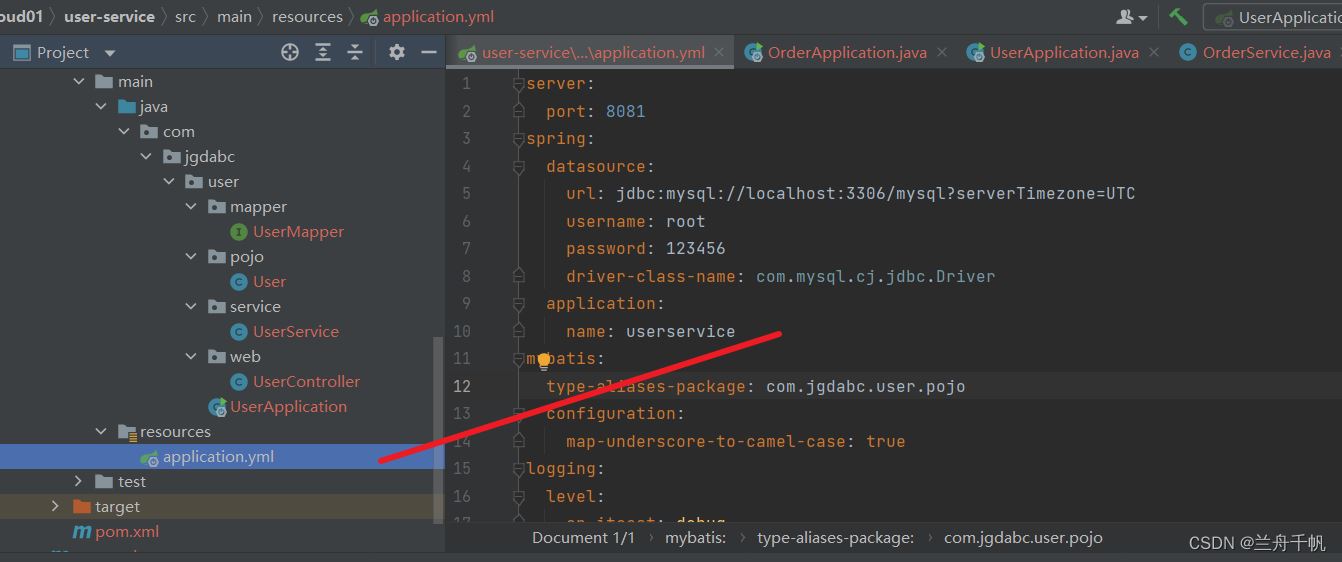
Task: Close the application.yml editor tab
Action: (x=720, y=53)
